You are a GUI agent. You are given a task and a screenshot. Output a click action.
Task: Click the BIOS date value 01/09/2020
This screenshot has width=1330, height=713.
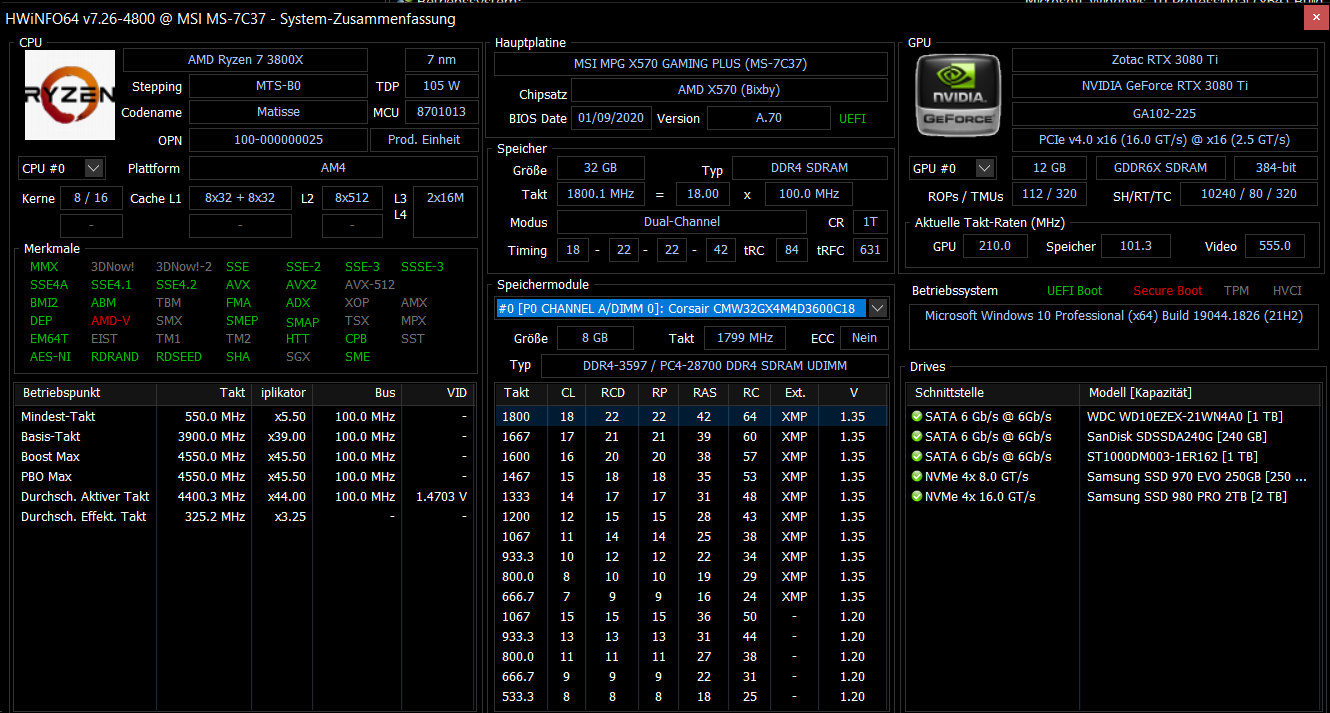pyautogui.click(x=611, y=118)
